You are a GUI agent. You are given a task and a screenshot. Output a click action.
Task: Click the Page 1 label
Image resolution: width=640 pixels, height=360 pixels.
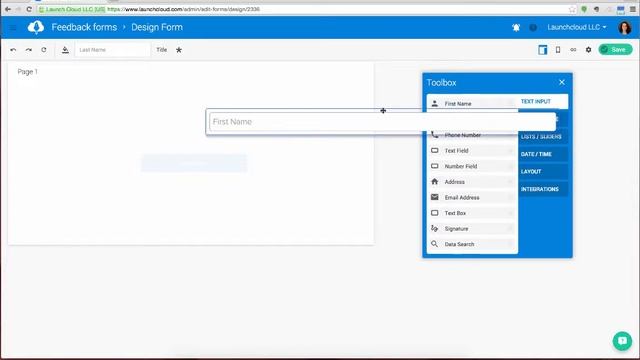pyautogui.click(x=27, y=71)
